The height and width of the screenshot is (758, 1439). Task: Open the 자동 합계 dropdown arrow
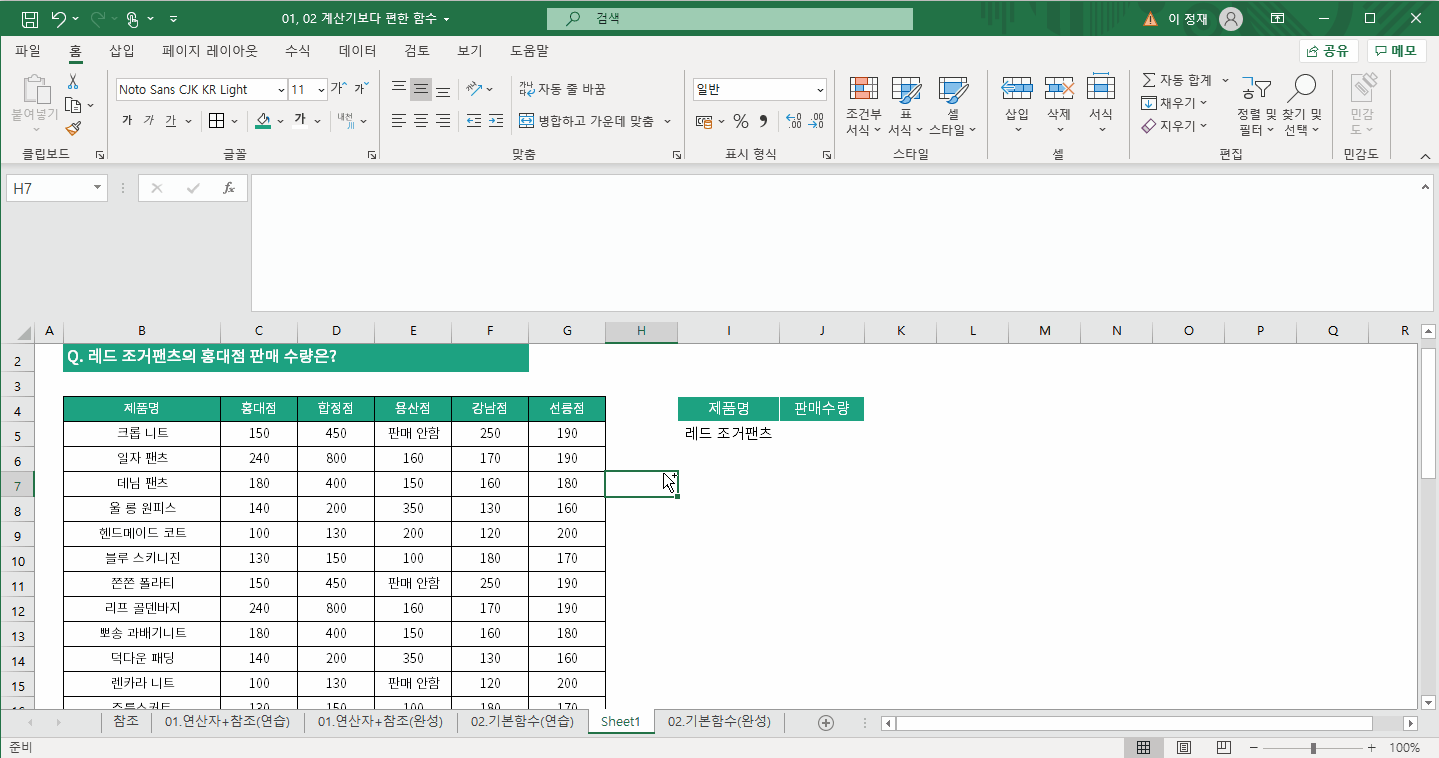click(x=1225, y=80)
